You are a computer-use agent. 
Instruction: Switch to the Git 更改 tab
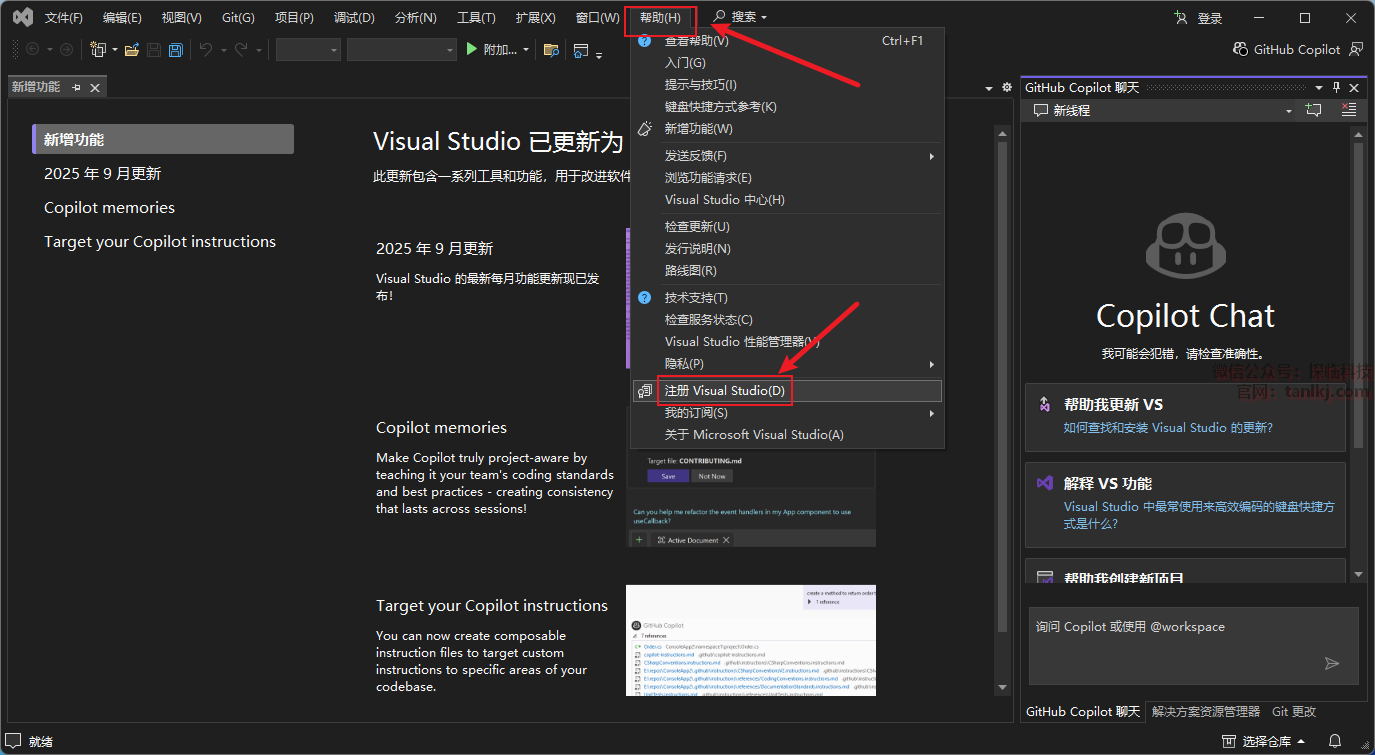click(1294, 712)
